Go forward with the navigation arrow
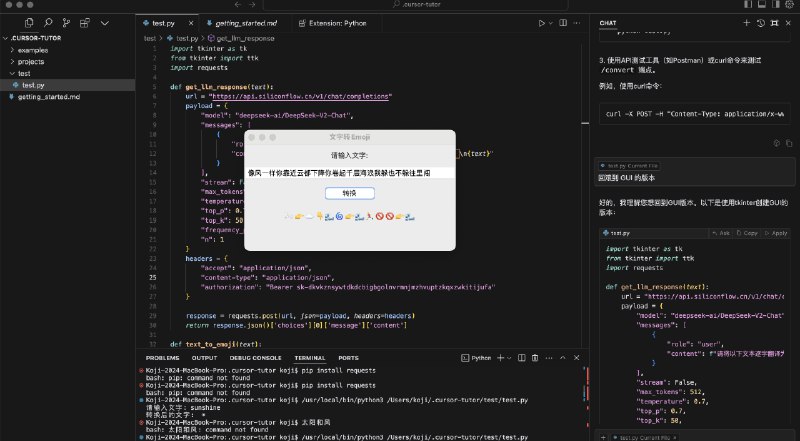Image resolution: width=800 pixels, height=441 pixels. pos(252,4)
